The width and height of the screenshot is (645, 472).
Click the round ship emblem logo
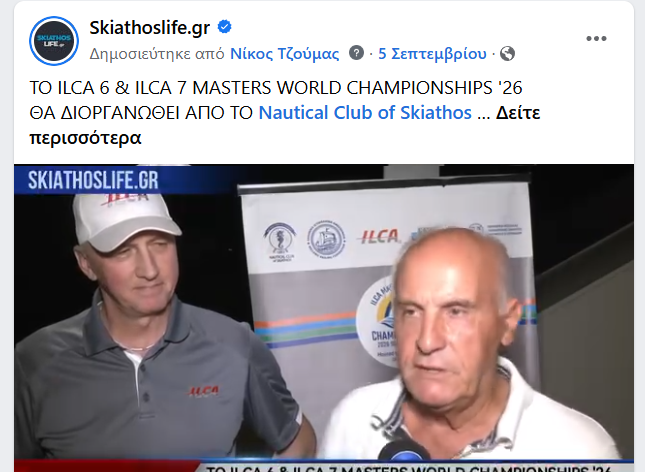pyautogui.click(x=327, y=240)
